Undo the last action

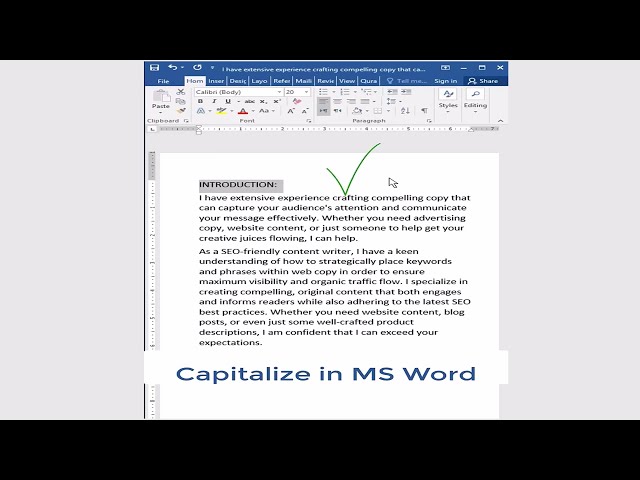[173, 67]
